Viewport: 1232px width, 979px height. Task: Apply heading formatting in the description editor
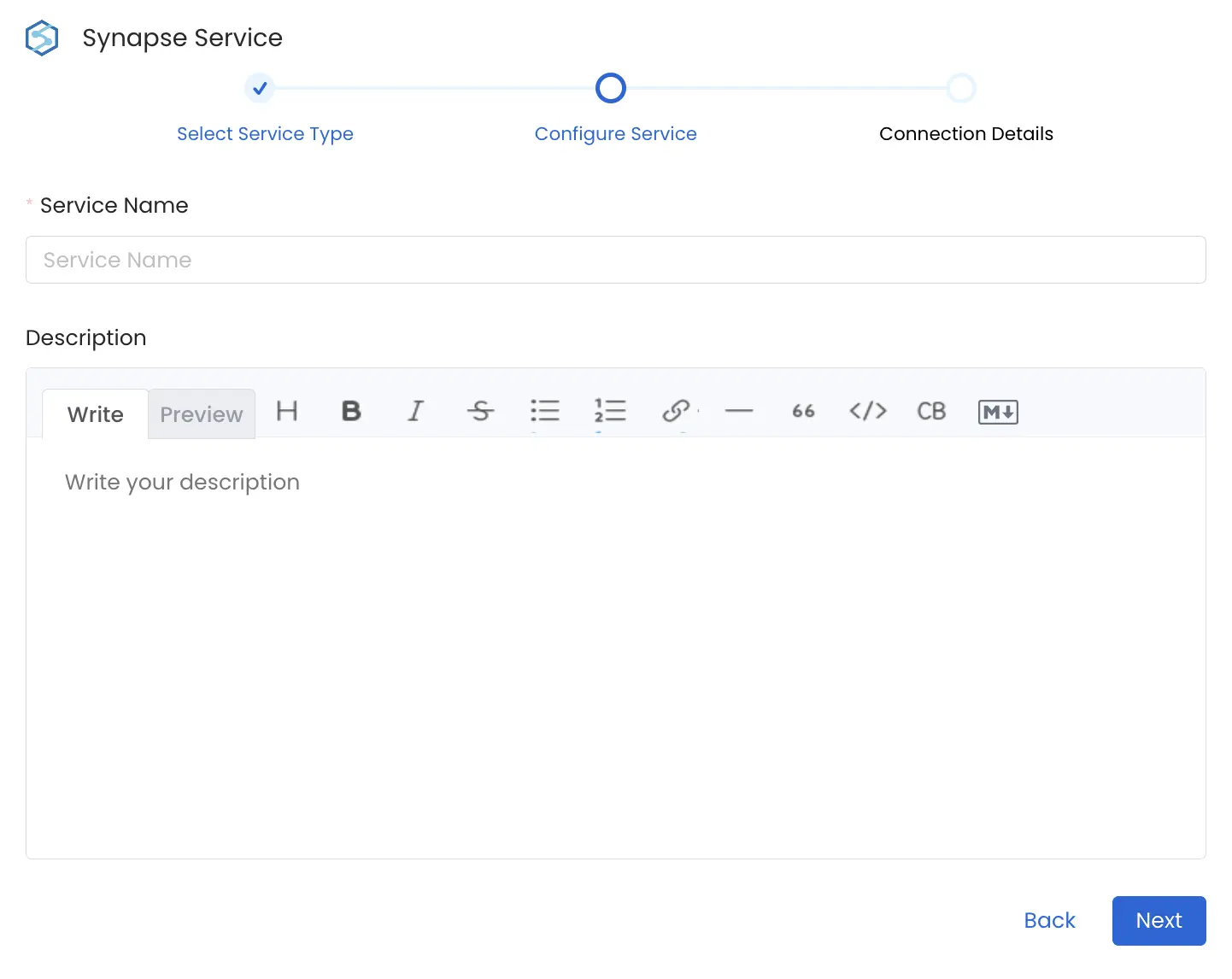tap(287, 412)
